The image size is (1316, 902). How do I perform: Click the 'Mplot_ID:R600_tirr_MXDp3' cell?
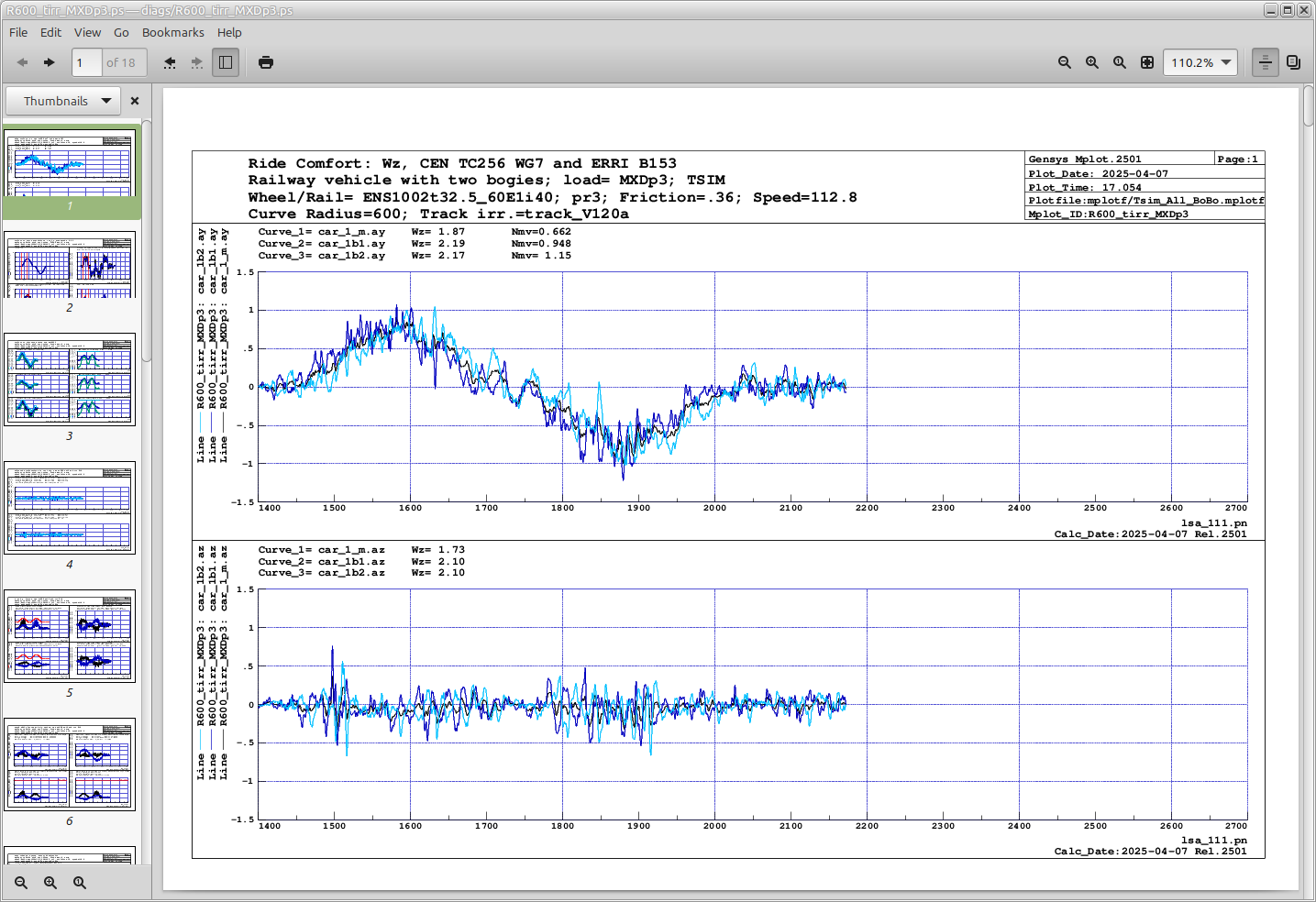pyautogui.click(x=1108, y=214)
